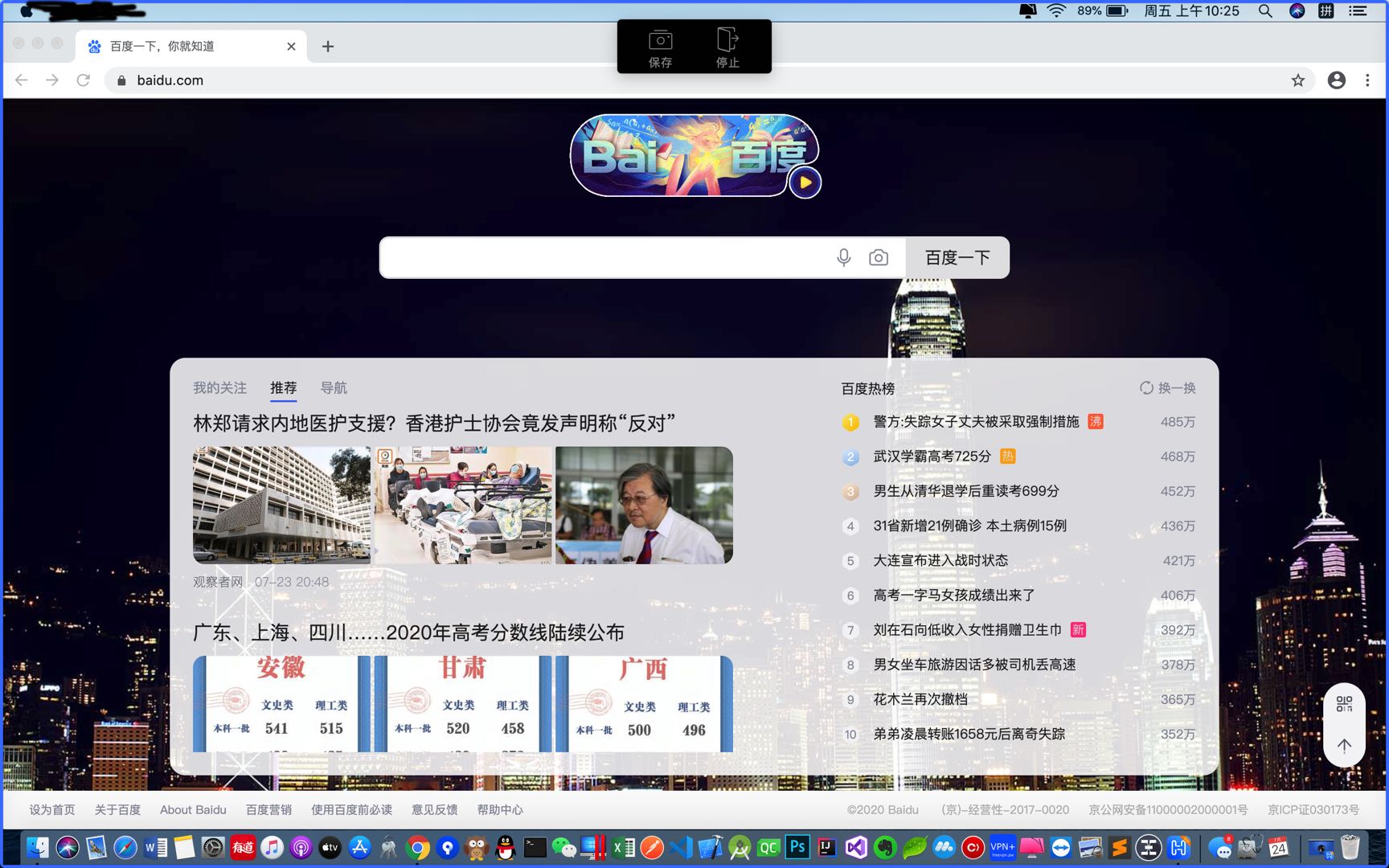Click the 关于百度 footer link
Image resolution: width=1389 pixels, height=868 pixels.
(117, 809)
